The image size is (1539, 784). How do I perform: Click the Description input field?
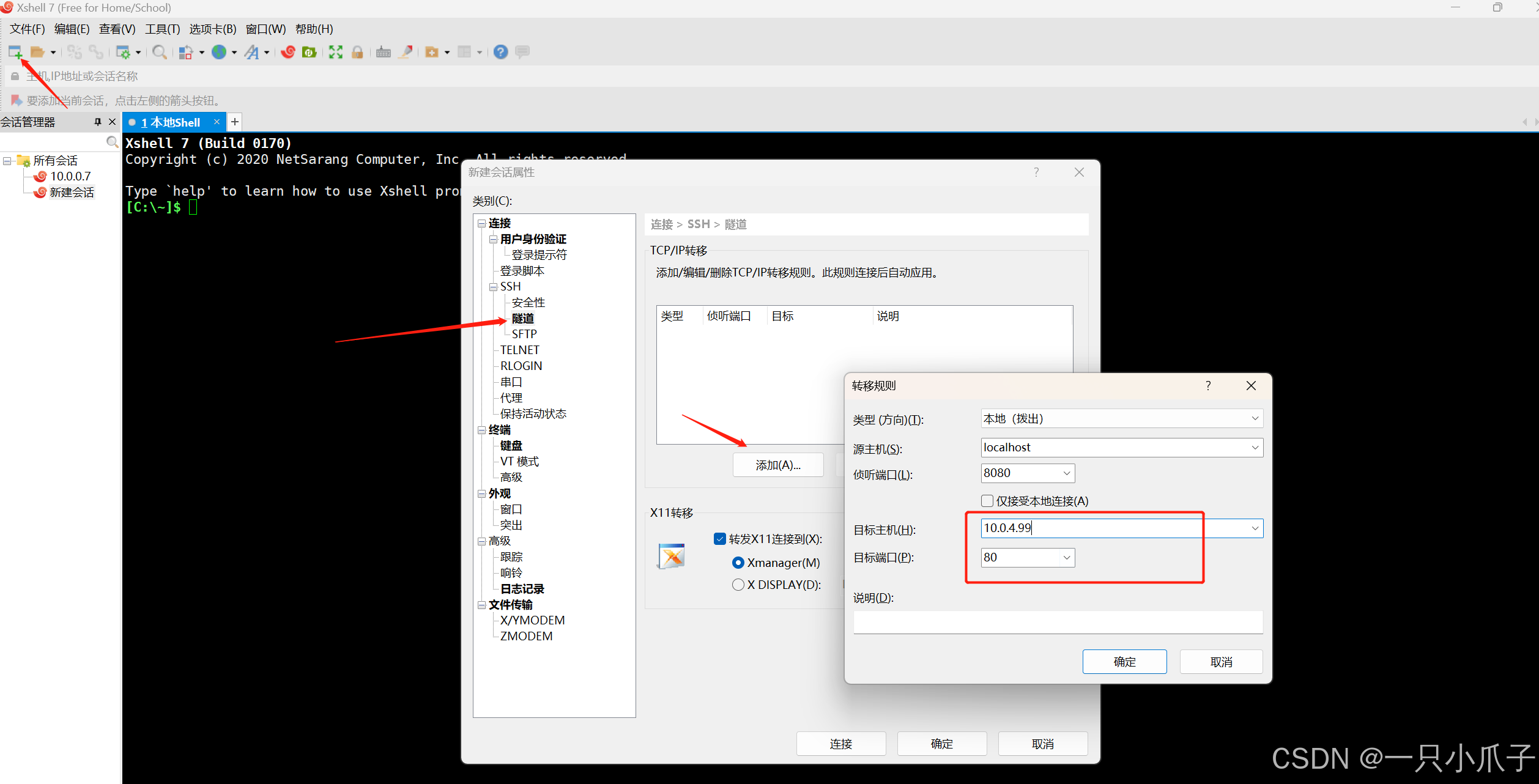[1058, 623]
